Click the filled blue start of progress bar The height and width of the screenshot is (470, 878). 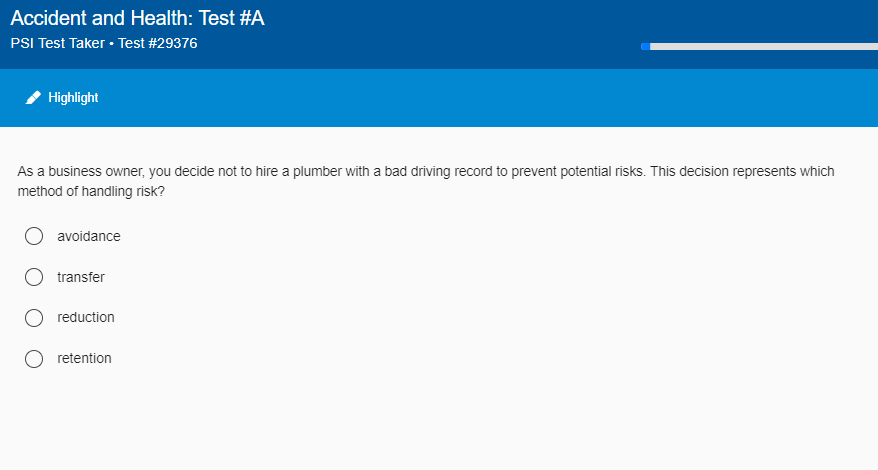tap(646, 46)
